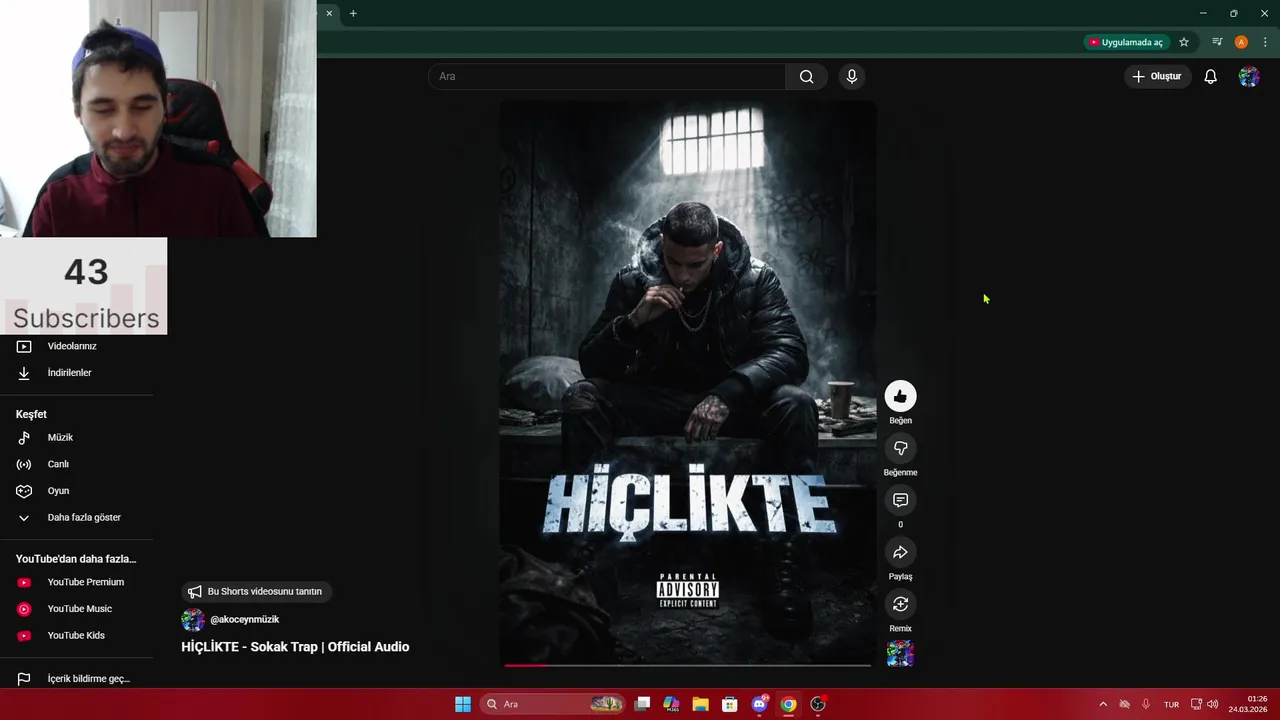Like the Short with the Beğen button
The image size is (1280, 720).
pyautogui.click(x=900, y=396)
